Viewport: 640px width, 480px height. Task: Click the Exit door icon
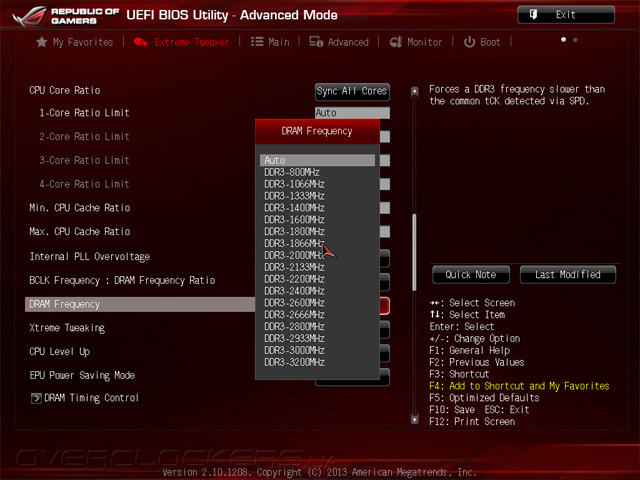533,15
